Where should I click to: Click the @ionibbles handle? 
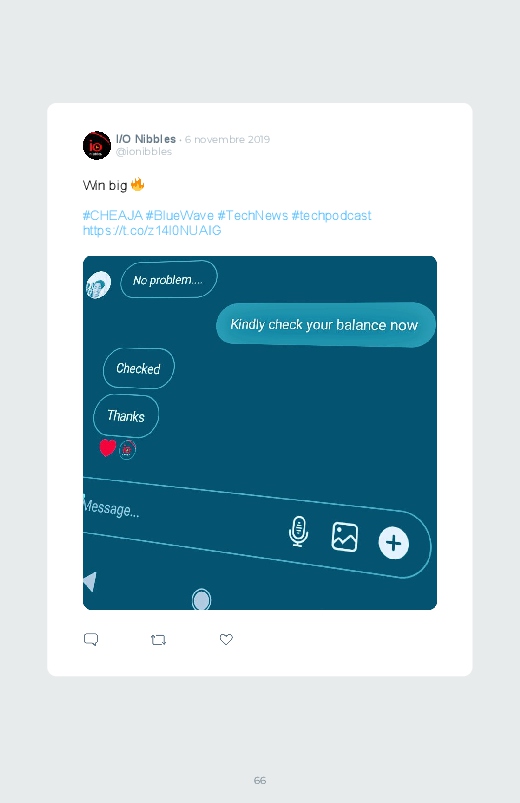[x=144, y=152]
